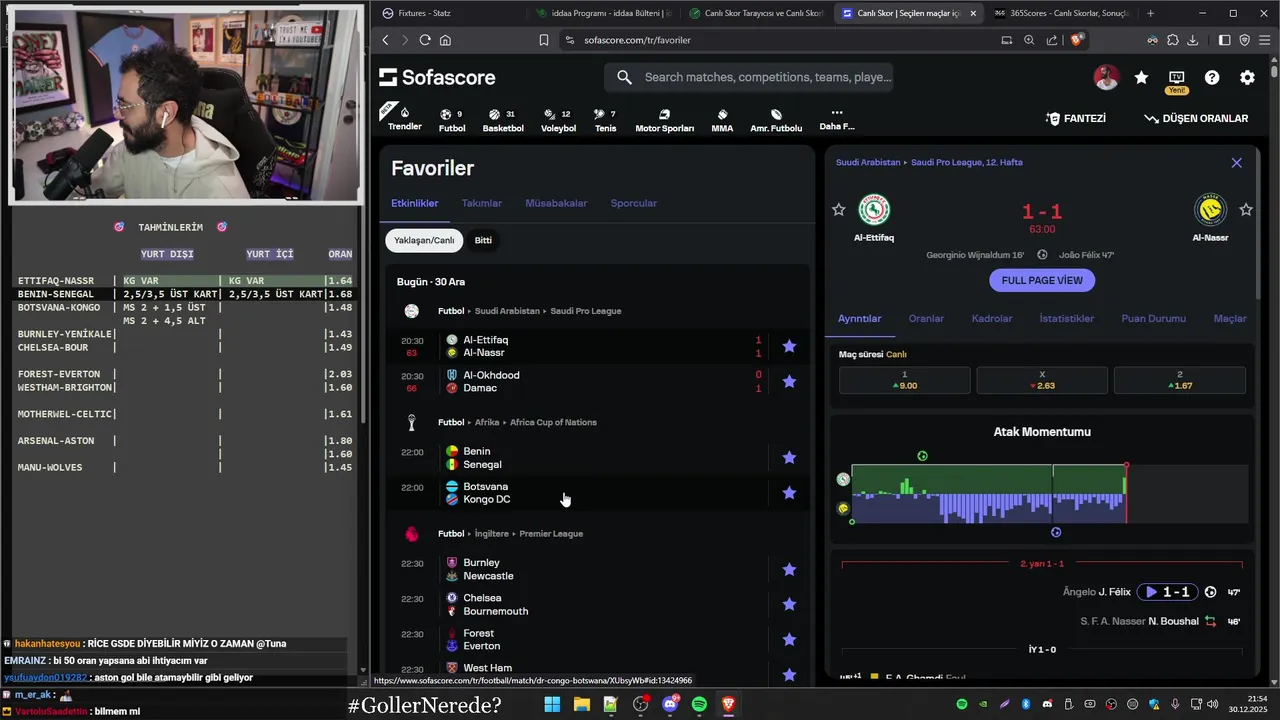Switch to the Müsabakalar tab
Image resolution: width=1280 pixels, height=720 pixels.
point(556,203)
